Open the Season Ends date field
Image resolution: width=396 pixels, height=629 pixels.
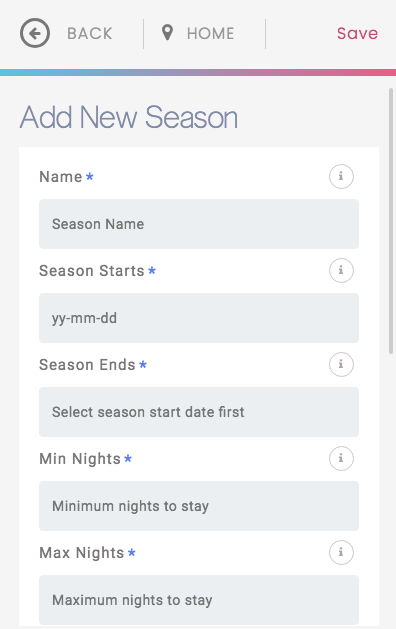tap(199, 412)
